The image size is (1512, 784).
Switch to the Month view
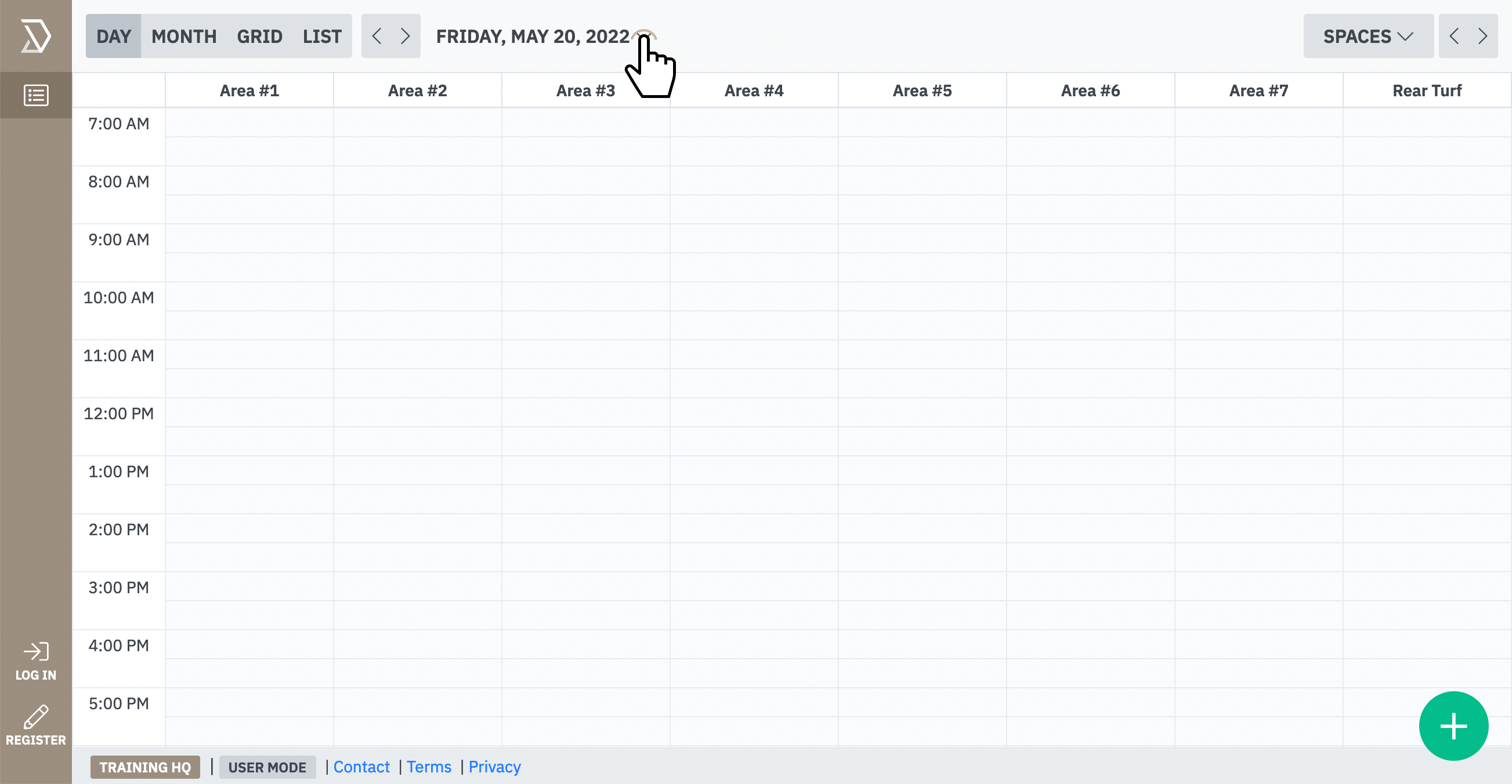point(184,36)
